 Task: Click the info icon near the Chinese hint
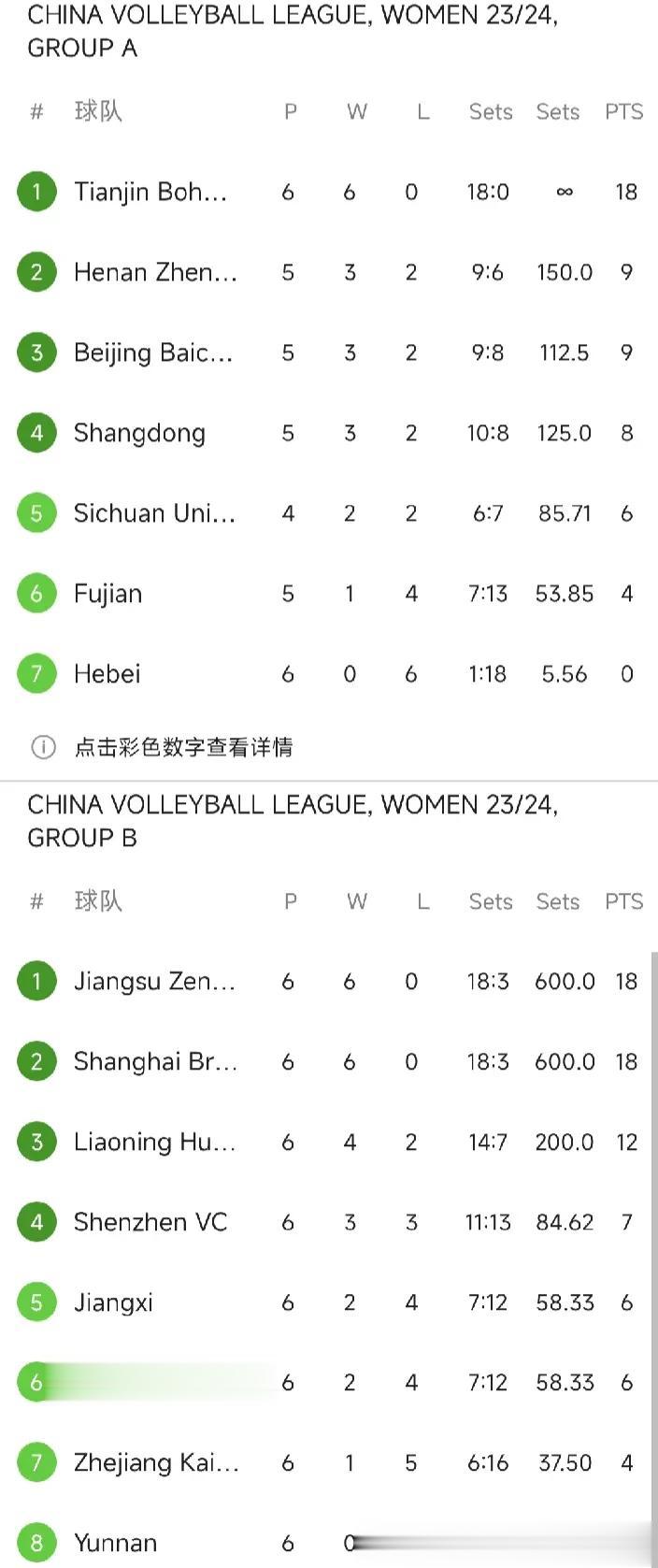pos(43,747)
